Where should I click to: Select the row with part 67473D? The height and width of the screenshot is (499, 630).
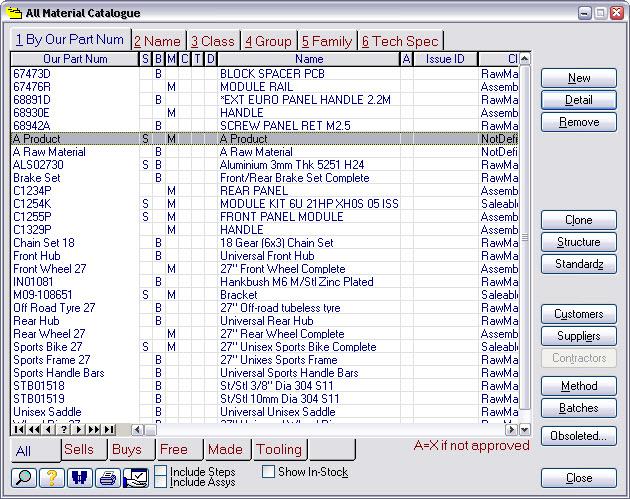point(264,74)
